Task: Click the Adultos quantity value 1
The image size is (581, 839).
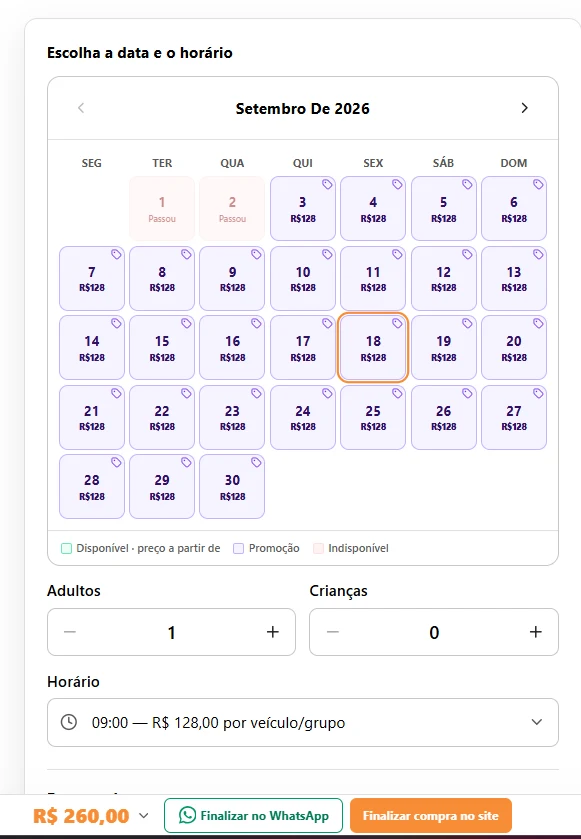Action: pyautogui.click(x=171, y=632)
